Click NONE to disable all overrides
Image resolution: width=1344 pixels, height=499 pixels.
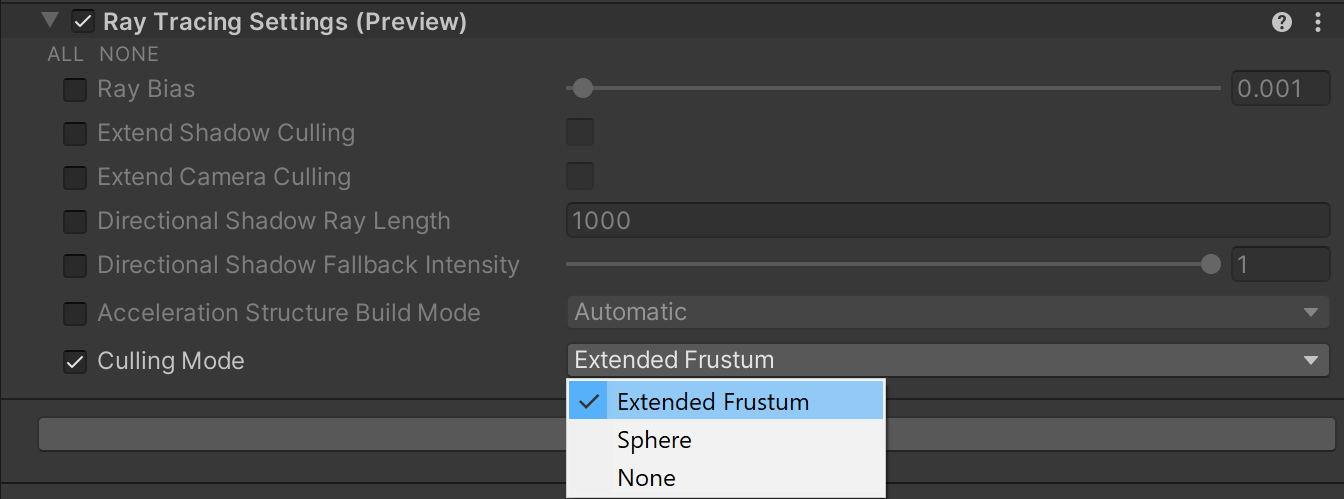[129, 54]
